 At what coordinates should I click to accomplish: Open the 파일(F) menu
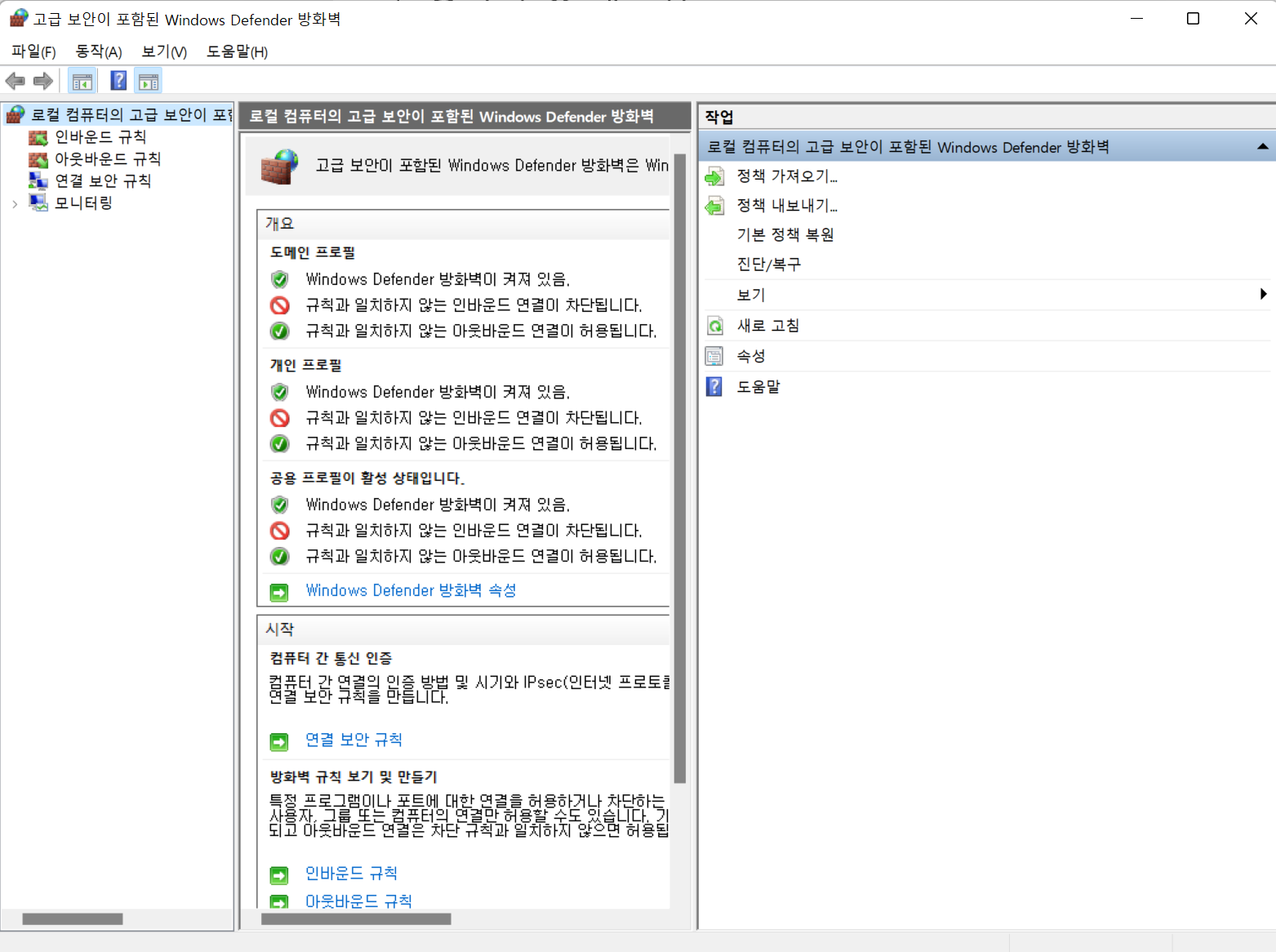coord(33,51)
